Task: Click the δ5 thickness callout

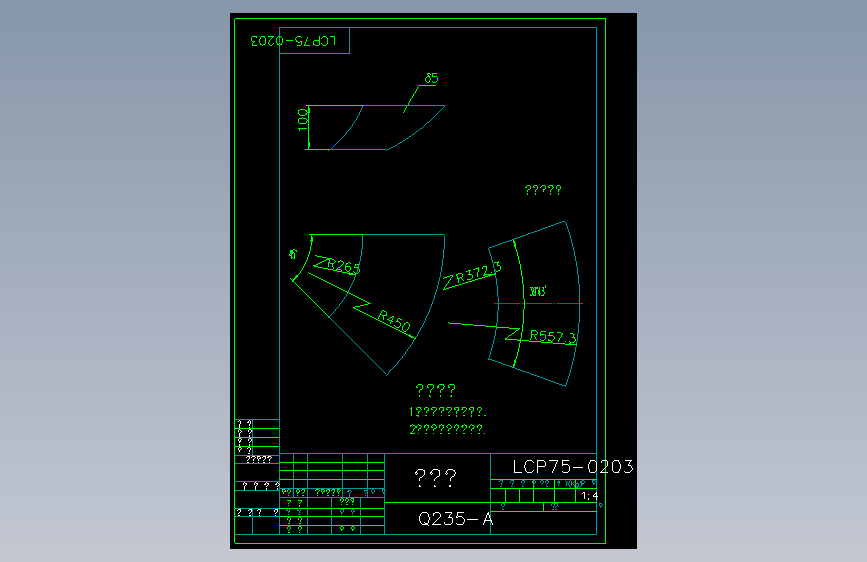Action: coord(431,79)
